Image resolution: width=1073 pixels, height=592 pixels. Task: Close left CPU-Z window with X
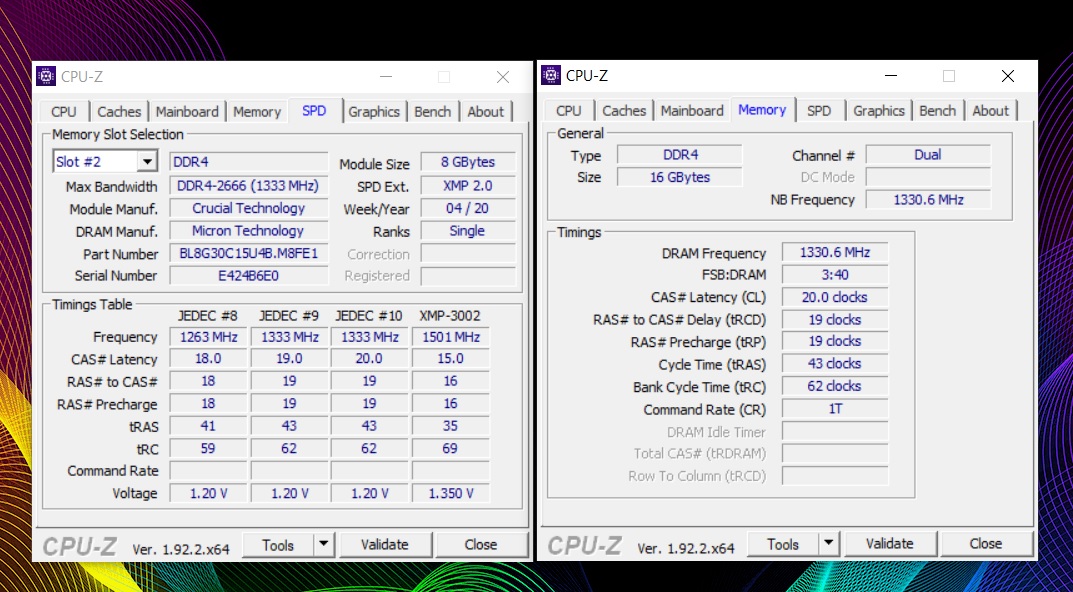click(x=503, y=77)
